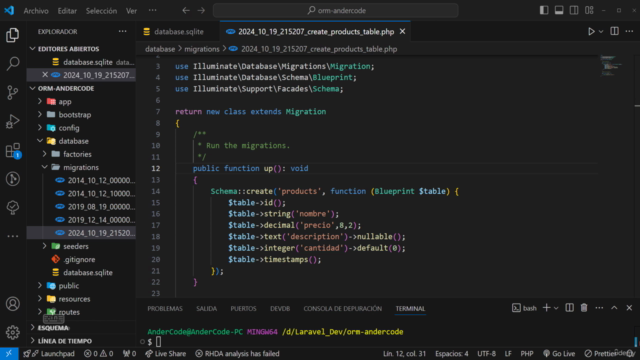Toggle the primary side bar layout icon
The image size is (640, 360).
click(x=544, y=11)
